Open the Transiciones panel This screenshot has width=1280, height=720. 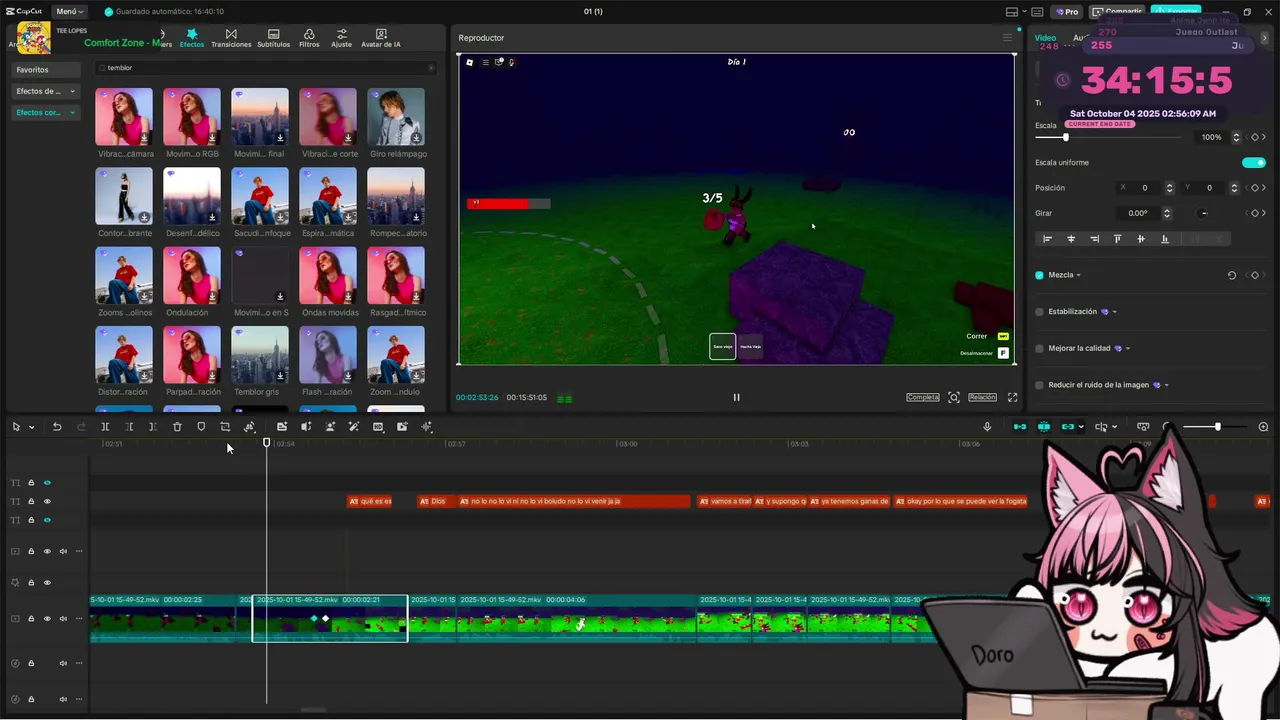point(231,38)
